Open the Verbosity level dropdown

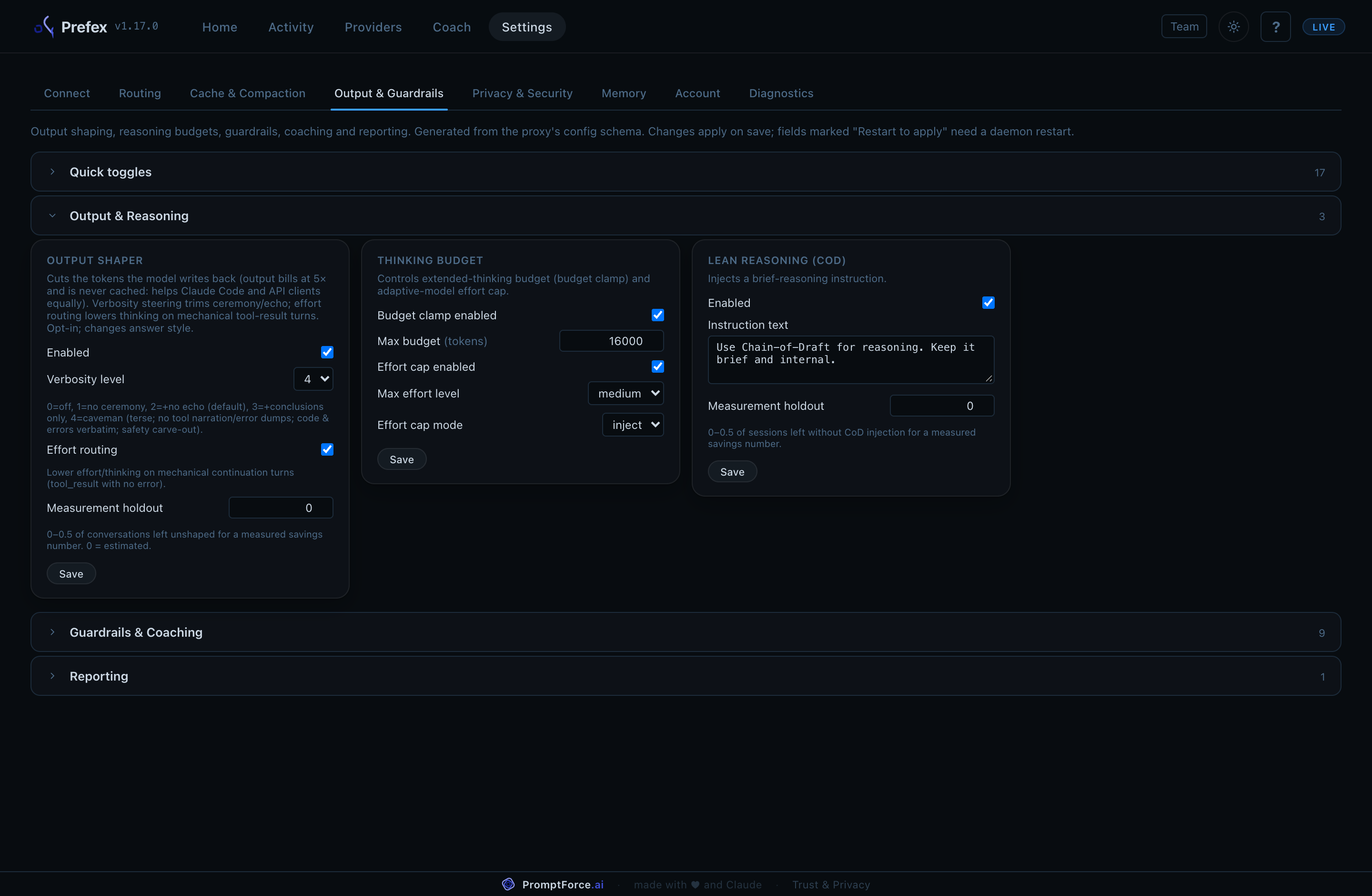pos(313,379)
